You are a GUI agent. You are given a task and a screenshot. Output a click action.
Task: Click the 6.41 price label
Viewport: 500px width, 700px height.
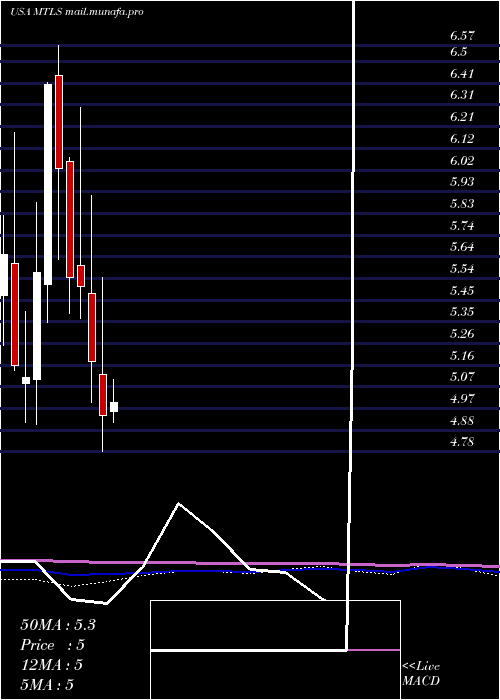click(x=462, y=74)
